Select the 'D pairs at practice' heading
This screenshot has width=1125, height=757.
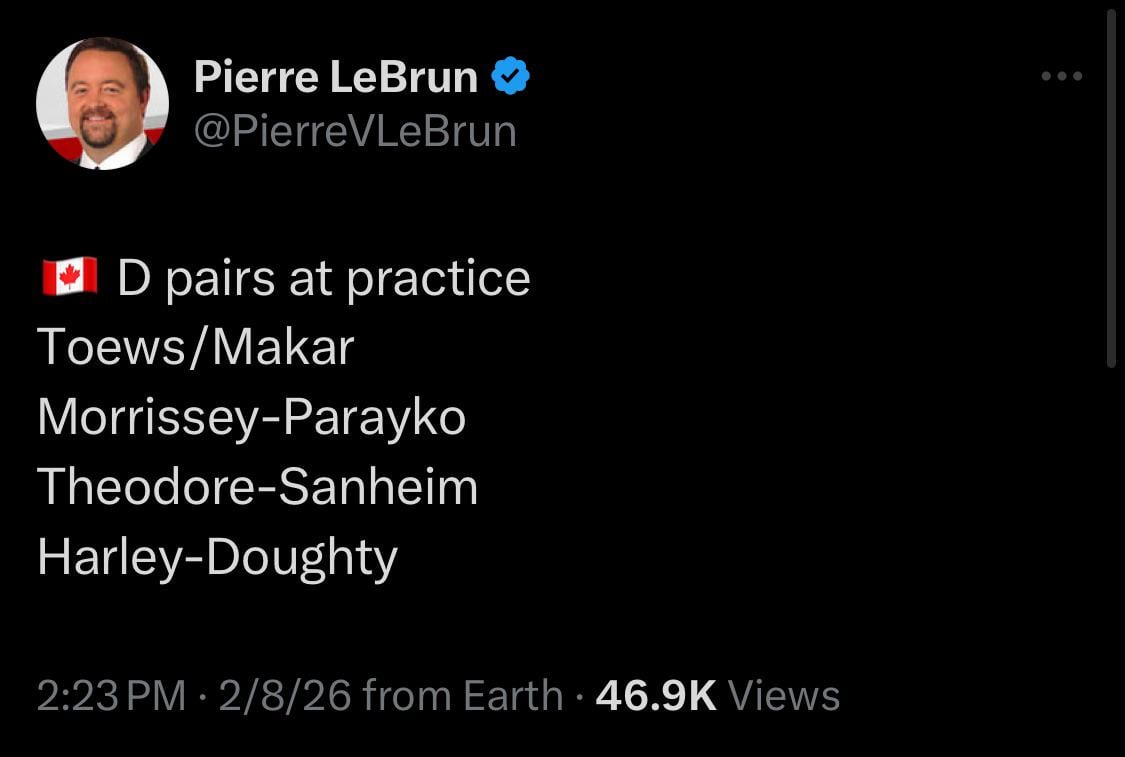pos(320,276)
